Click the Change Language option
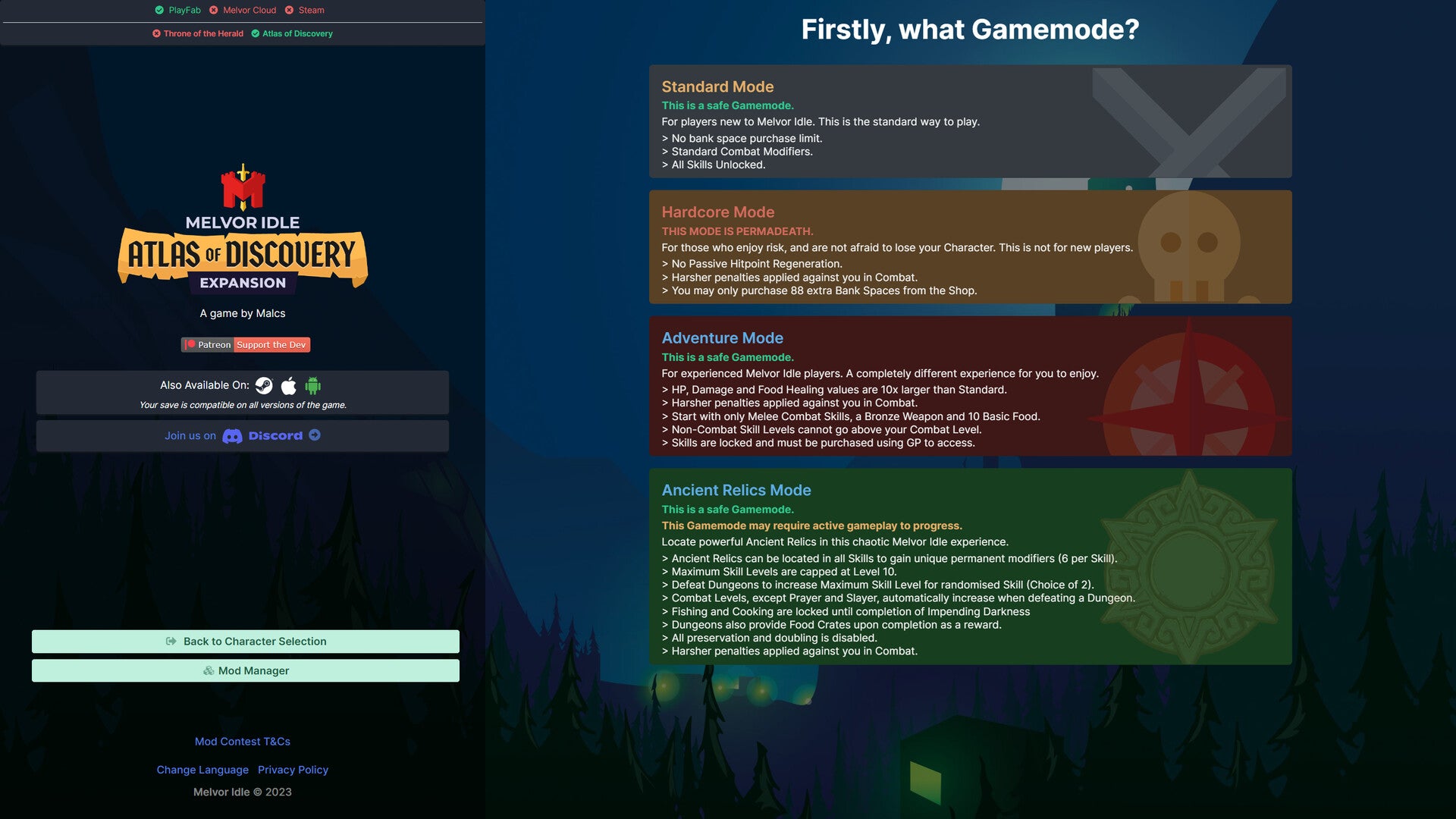1456x819 pixels. (202, 770)
